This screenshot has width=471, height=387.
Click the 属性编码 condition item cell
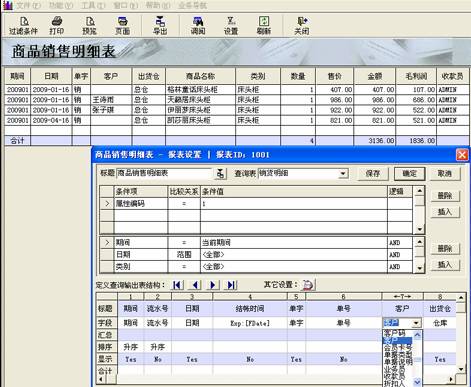tap(141, 204)
